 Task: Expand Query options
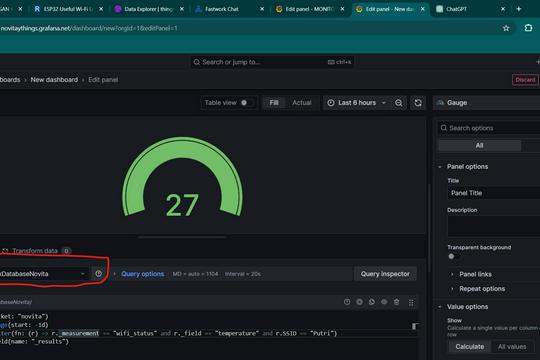142,274
